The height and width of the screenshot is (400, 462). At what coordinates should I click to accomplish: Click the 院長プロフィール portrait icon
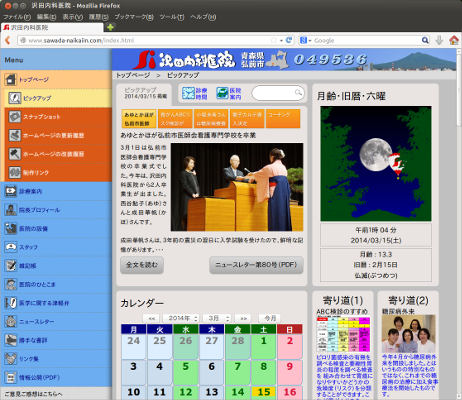click(x=11, y=210)
